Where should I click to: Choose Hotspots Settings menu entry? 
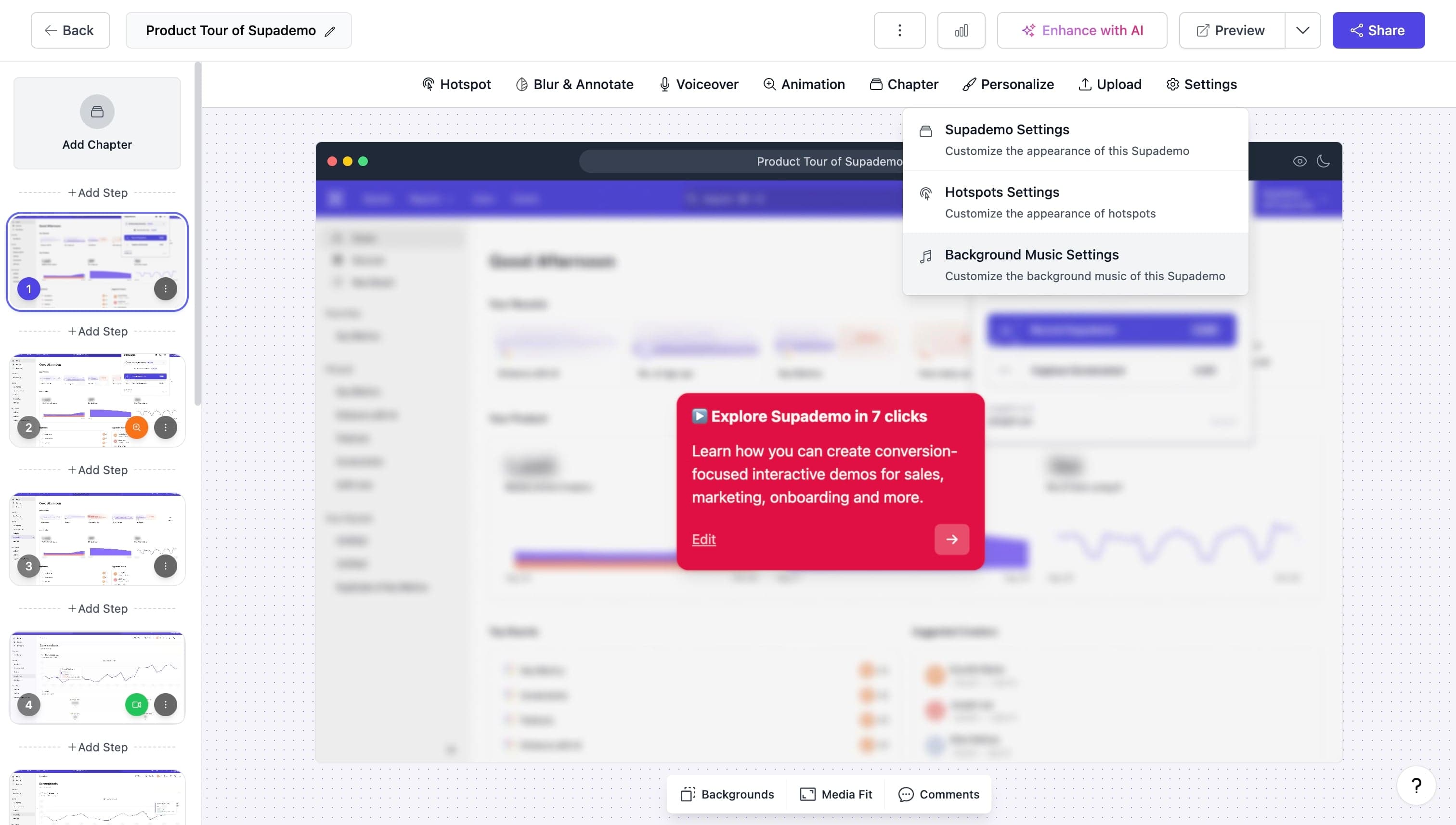(1075, 202)
